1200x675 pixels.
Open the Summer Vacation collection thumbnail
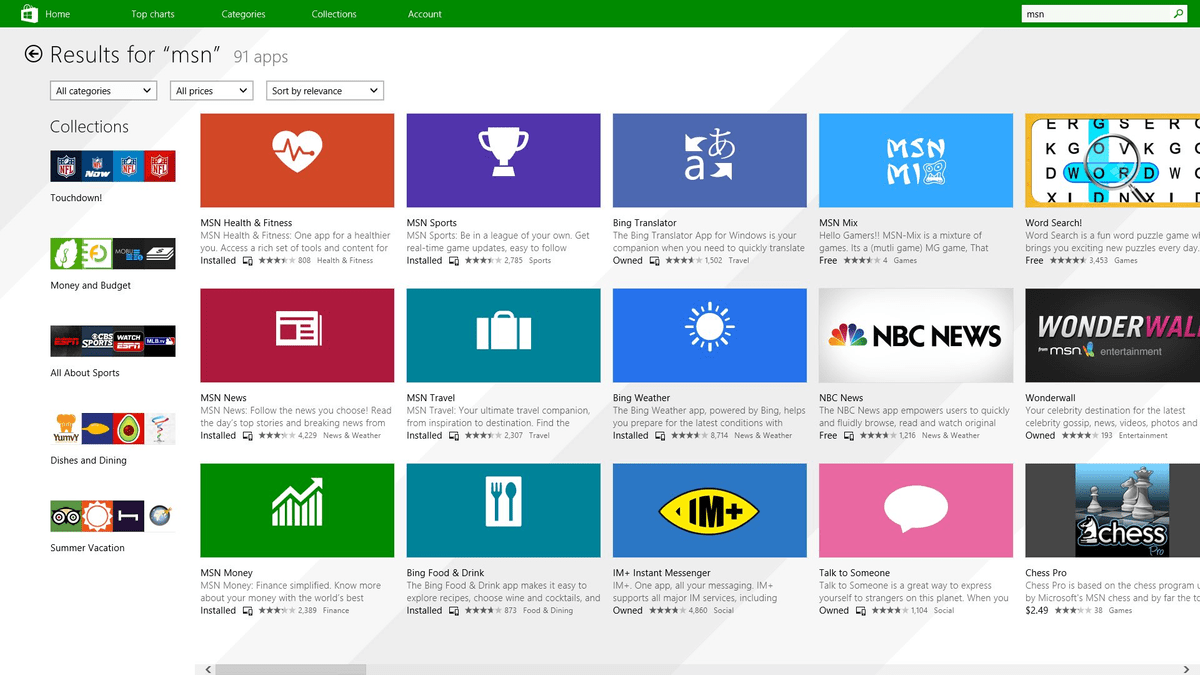click(113, 516)
